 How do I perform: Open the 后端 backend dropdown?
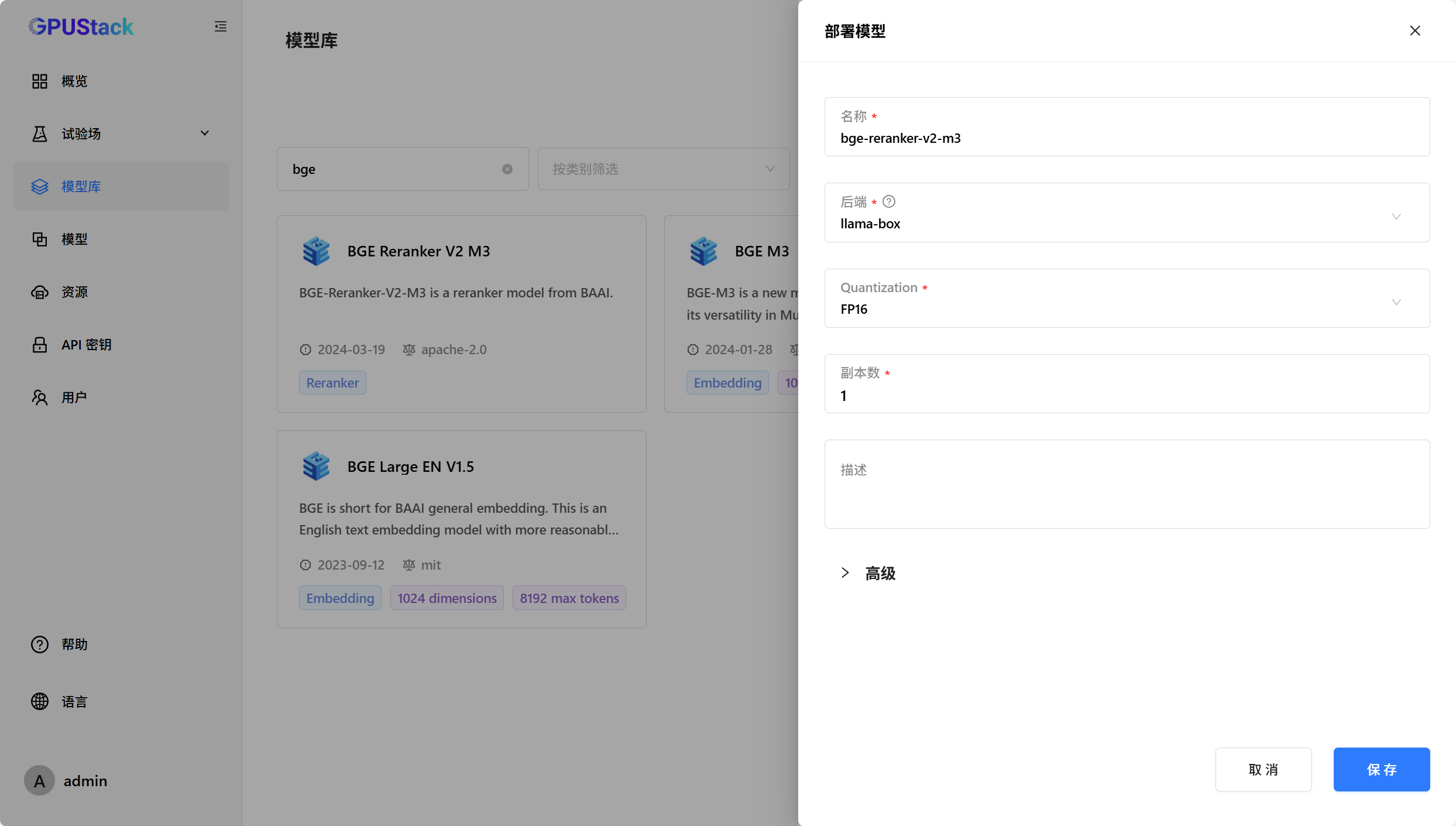pos(1397,216)
